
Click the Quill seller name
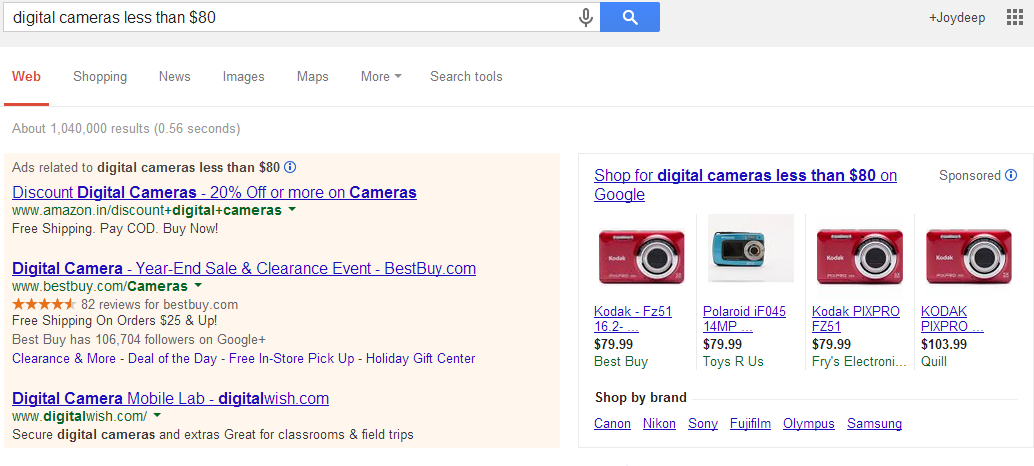(934, 361)
